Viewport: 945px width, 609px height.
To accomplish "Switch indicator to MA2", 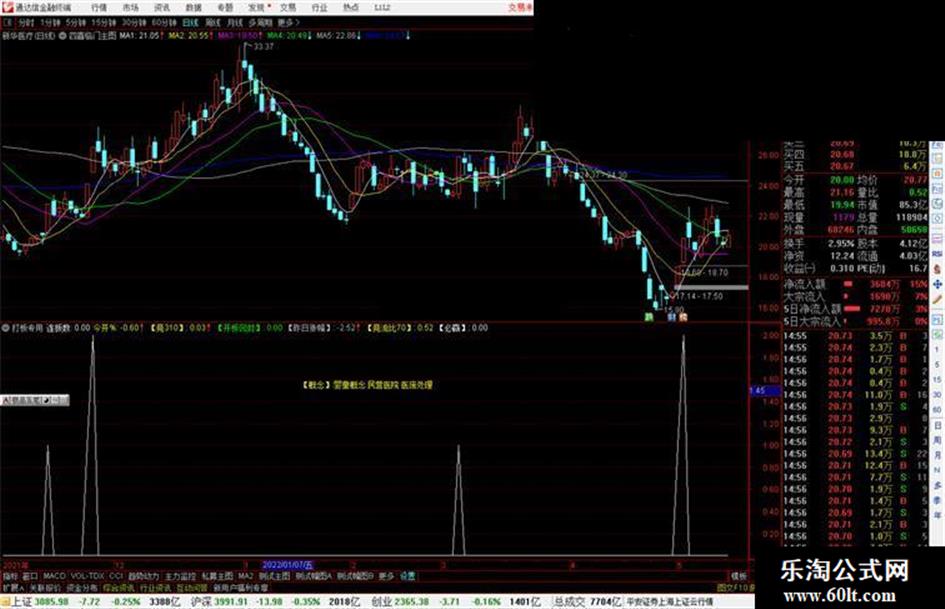I will pyautogui.click(x=245, y=576).
